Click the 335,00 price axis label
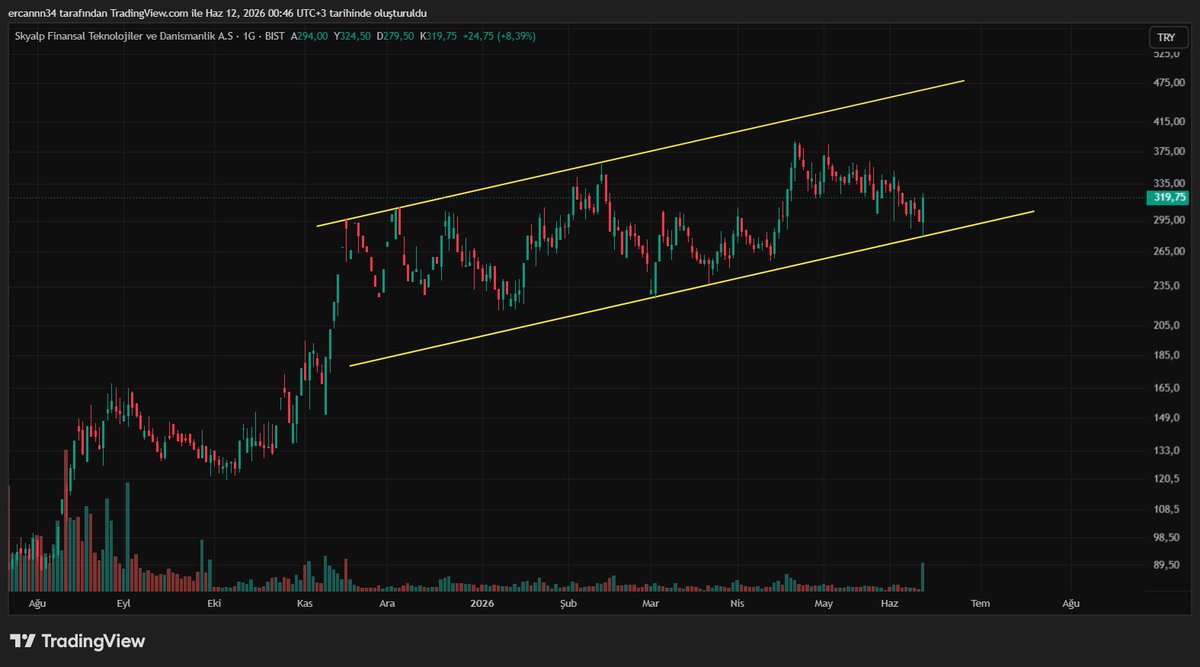Image resolution: width=1200 pixels, height=667 pixels. (x=1168, y=183)
